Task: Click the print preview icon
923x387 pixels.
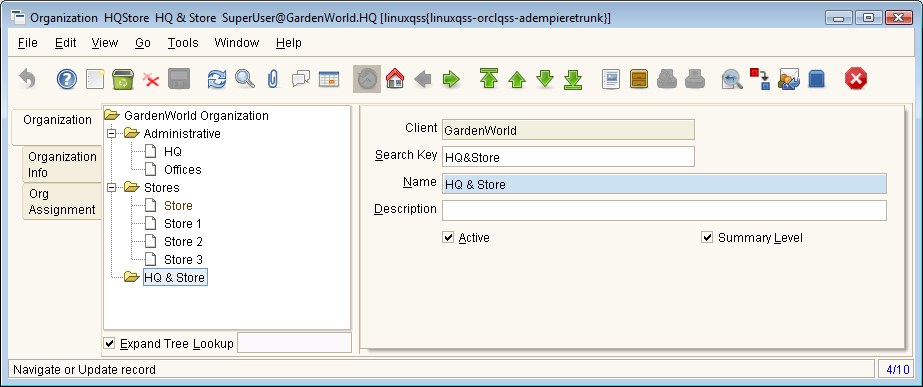Action: tap(667, 79)
